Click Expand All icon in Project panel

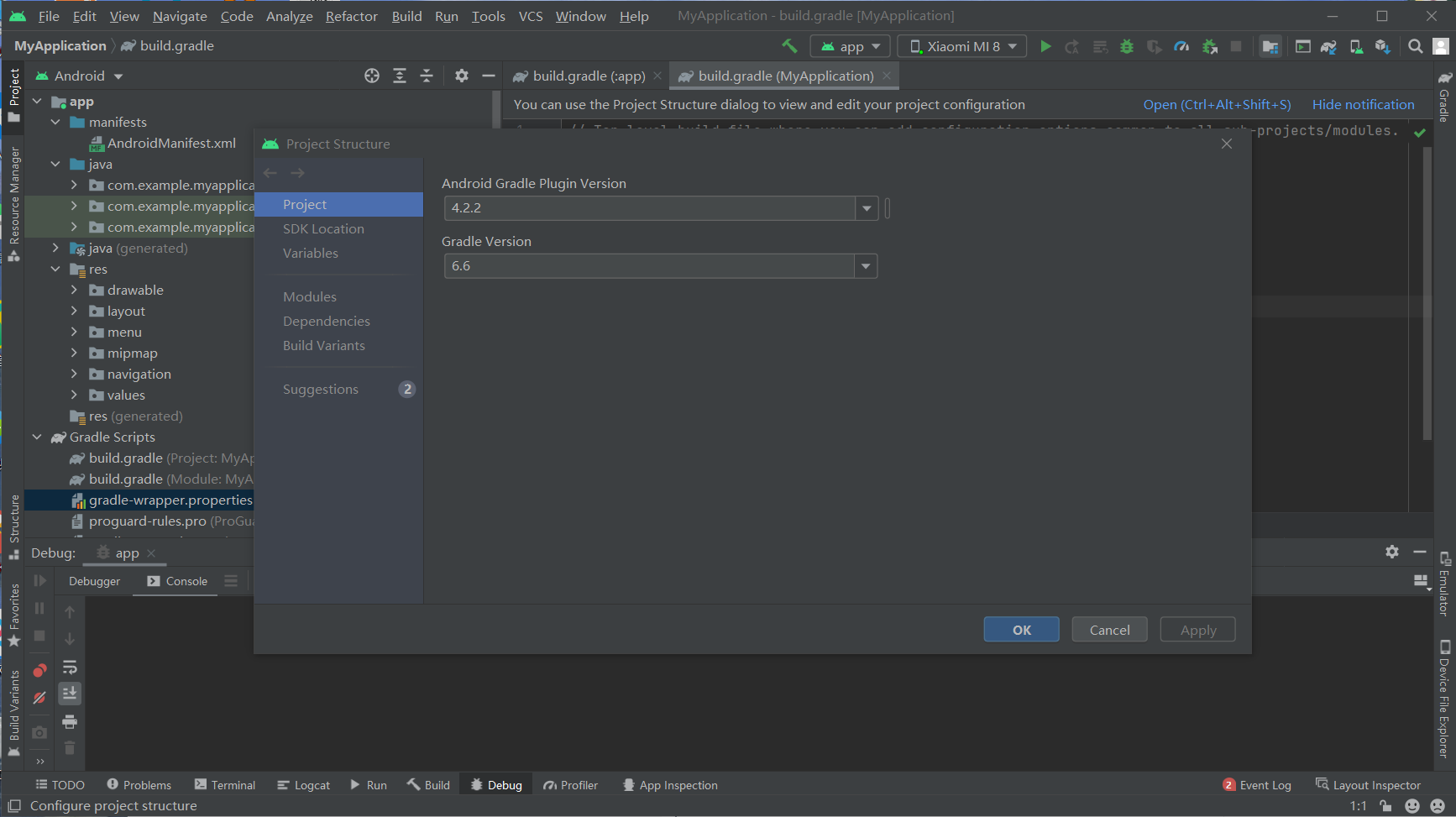tap(400, 76)
